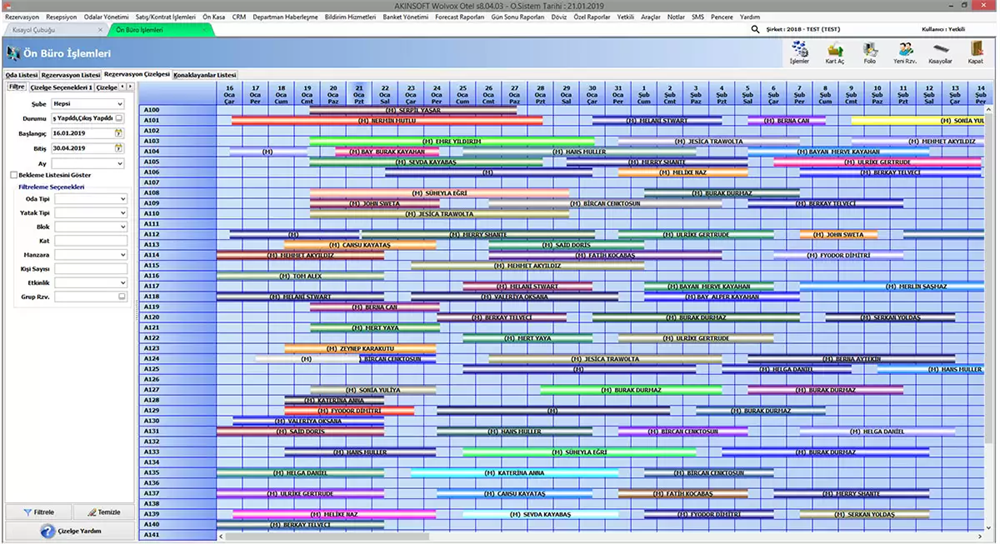
Task: Expand the Şube dropdown
Action: (121, 103)
